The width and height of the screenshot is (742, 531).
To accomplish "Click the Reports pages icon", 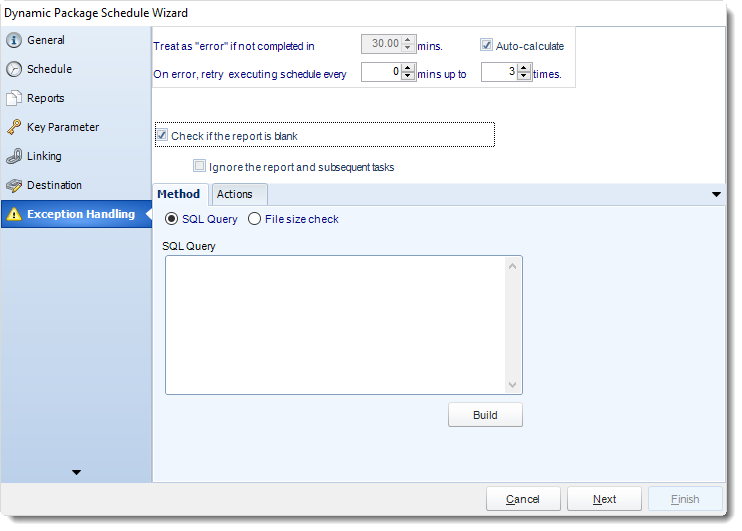I will [14, 98].
